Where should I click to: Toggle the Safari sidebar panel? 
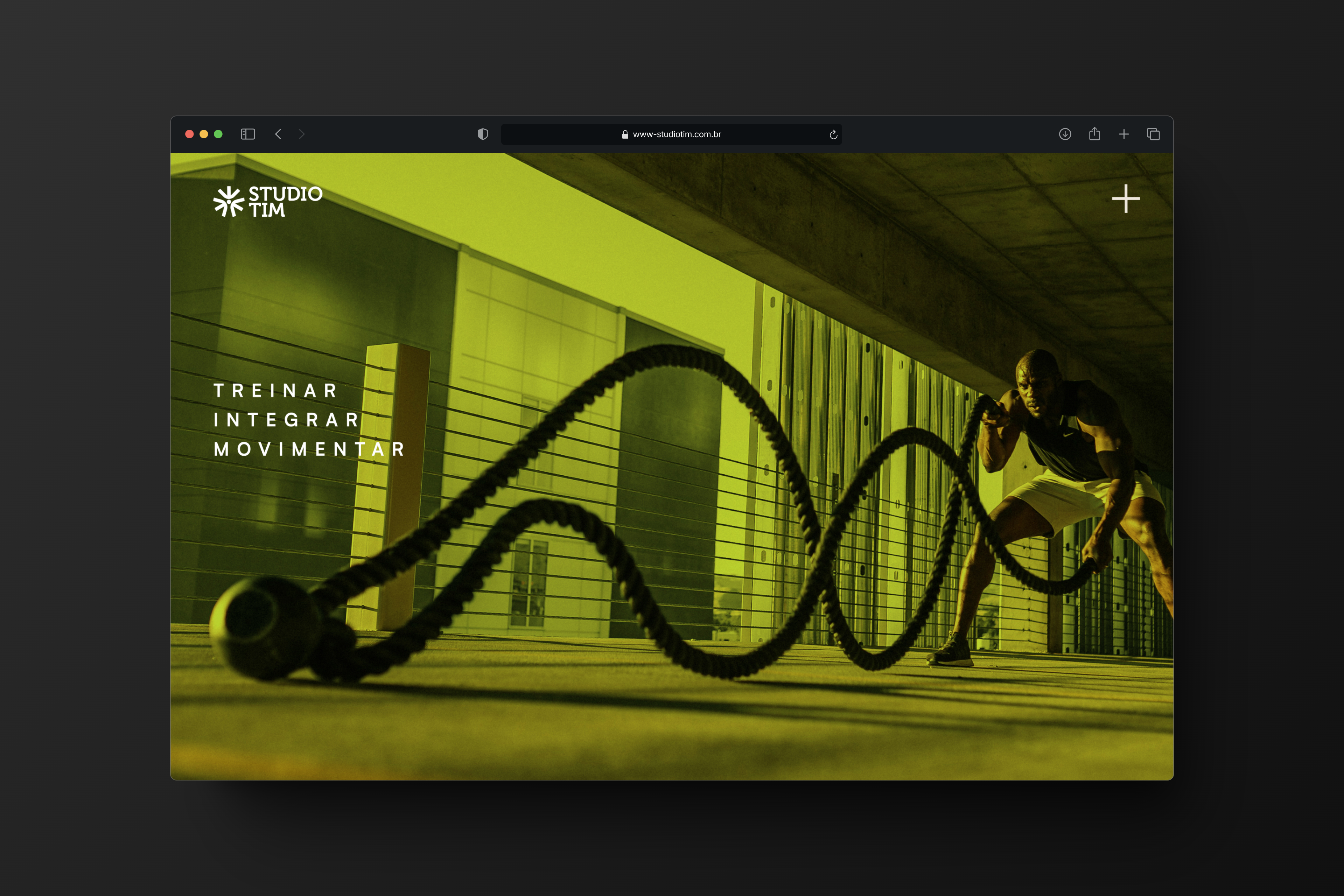[x=247, y=134]
